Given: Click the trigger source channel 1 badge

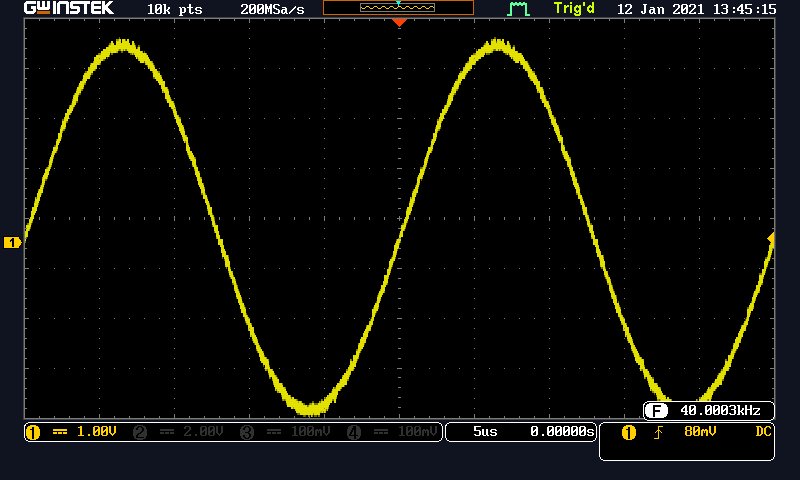Looking at the screenshot, I should click(x=629, y=433).
